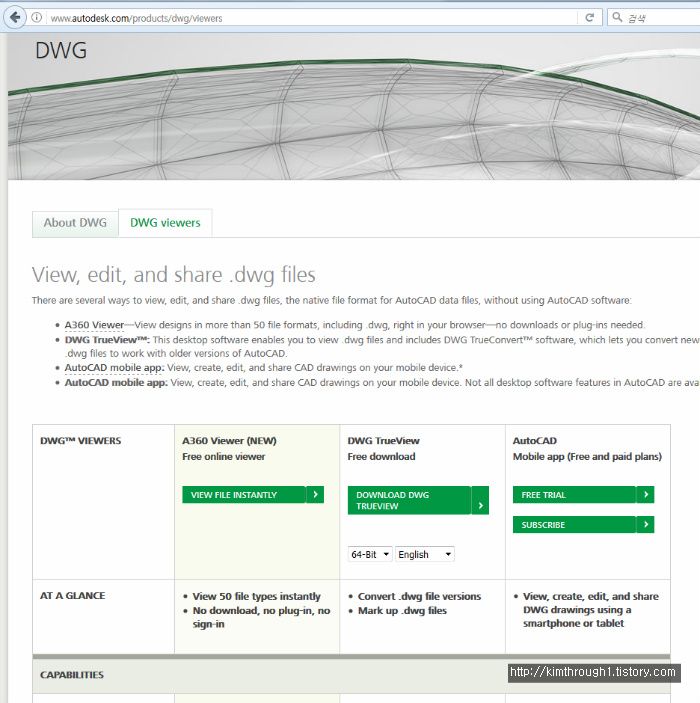The image size is (700, 703).
Task: Open the 64-Bit version dropdown
Action: (x=370, y=555)
